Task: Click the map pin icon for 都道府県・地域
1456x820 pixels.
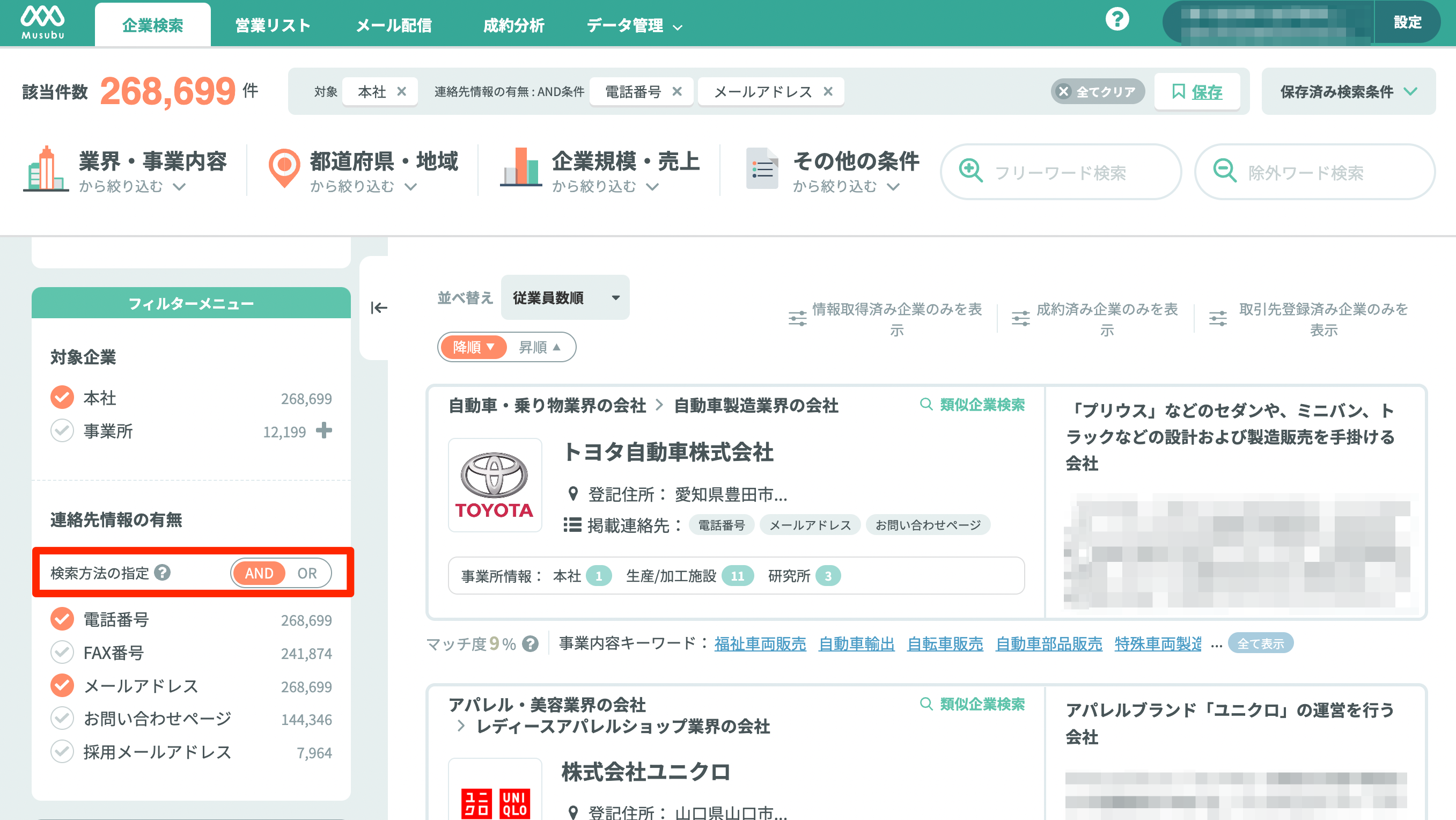Action: 284,167
